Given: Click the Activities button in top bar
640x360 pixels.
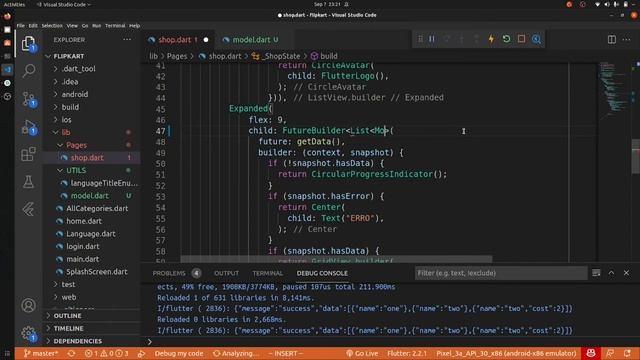Looking at the screenshot, I should pyautogui.click(x=14, y=4).
